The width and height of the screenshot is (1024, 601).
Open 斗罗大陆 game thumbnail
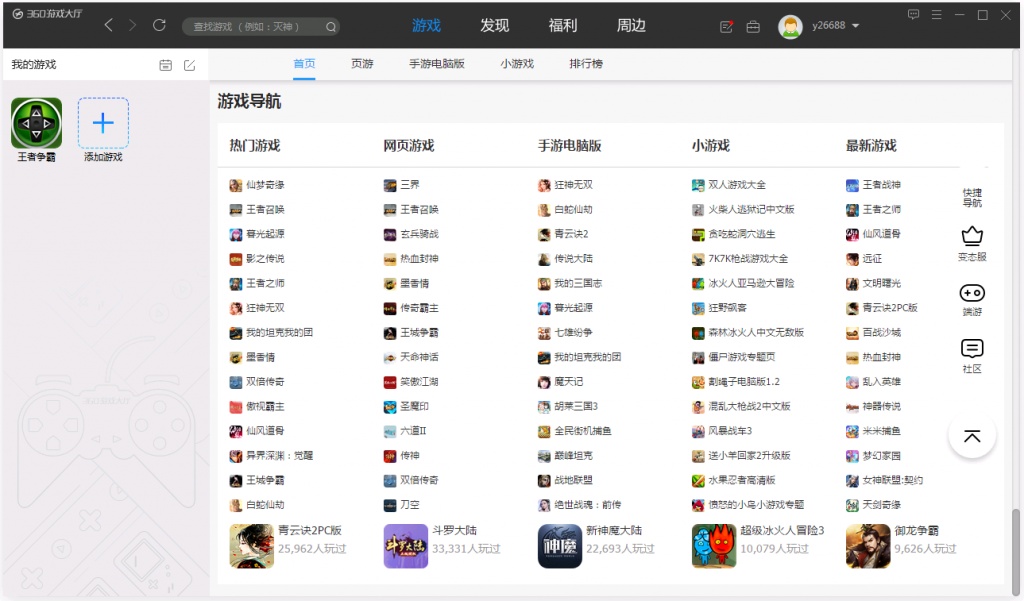coord(406,546)
